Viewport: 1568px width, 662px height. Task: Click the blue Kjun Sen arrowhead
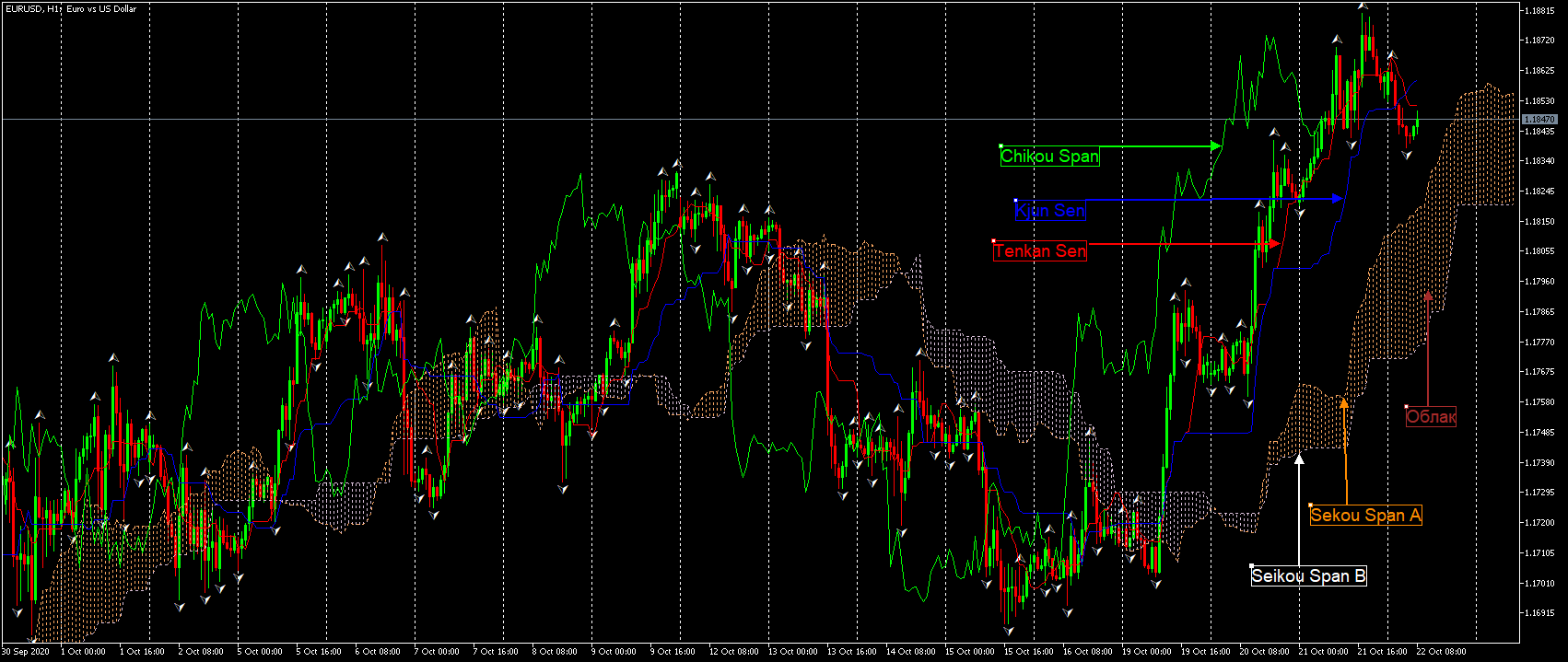(x=1337, y=199)
